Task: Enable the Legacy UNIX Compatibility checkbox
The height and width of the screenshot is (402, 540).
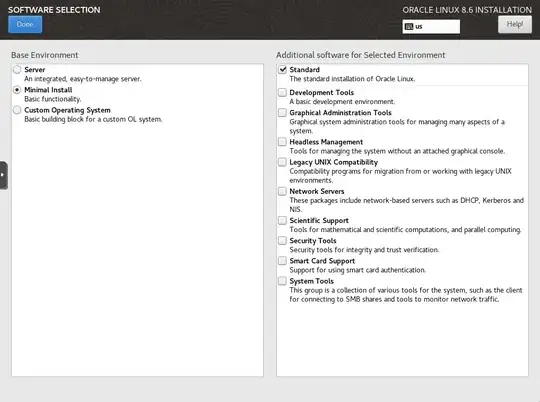Action: click(282, 162)
